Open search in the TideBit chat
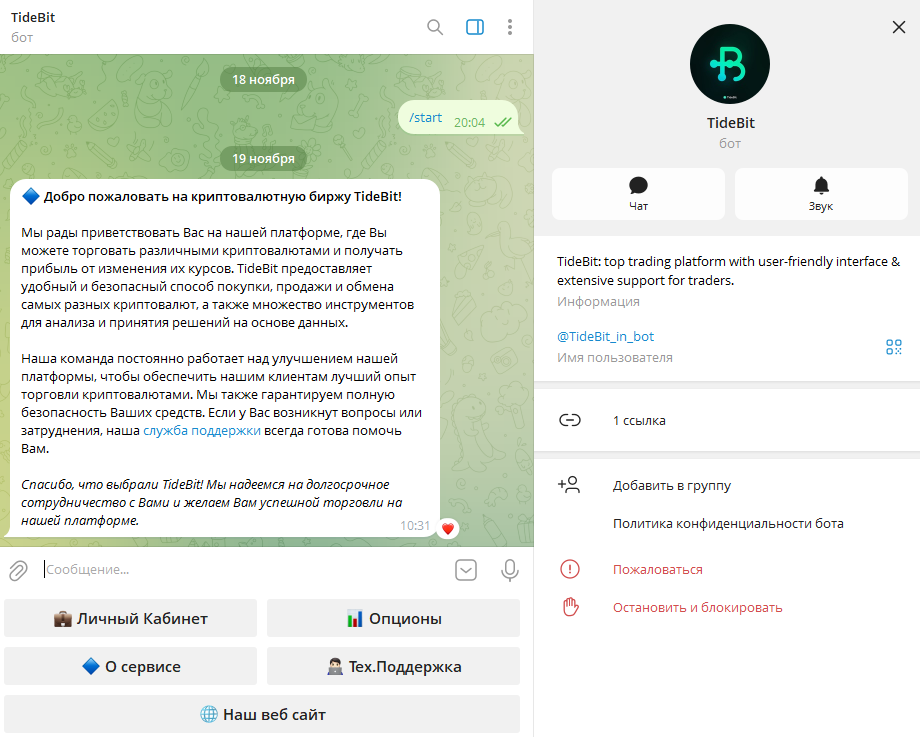 pyautogui.click(x=435, y=27)
